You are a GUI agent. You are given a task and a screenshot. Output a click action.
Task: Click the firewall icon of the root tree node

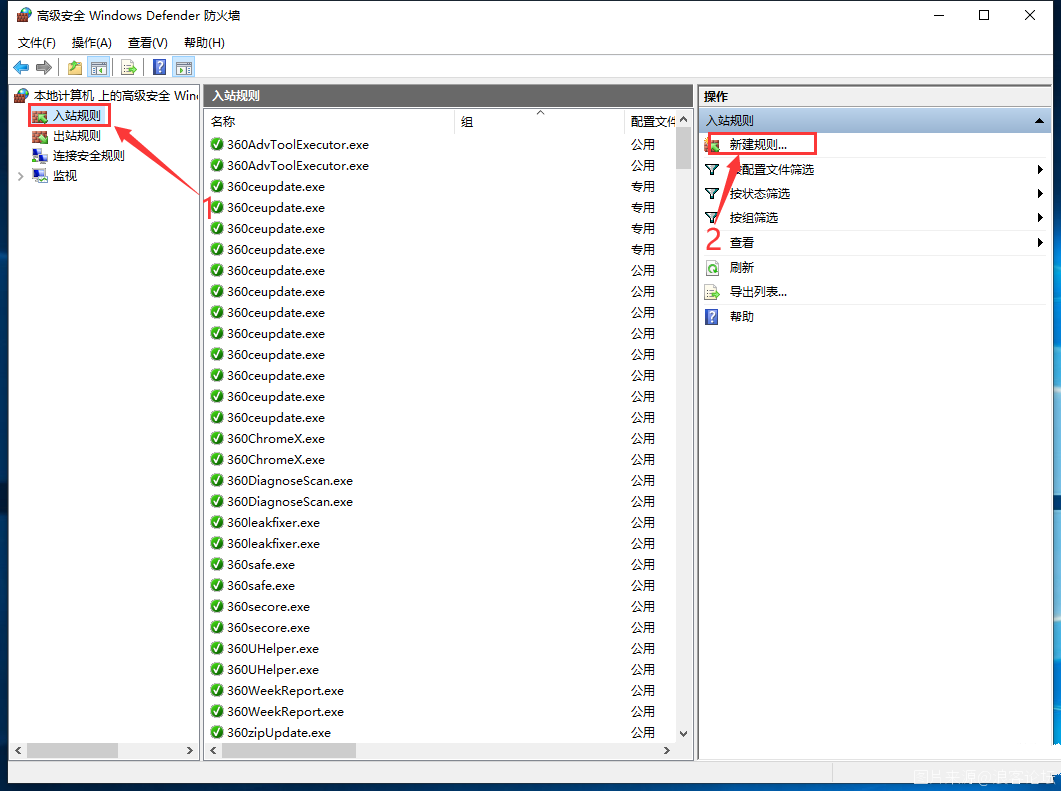tap(21, 95)
